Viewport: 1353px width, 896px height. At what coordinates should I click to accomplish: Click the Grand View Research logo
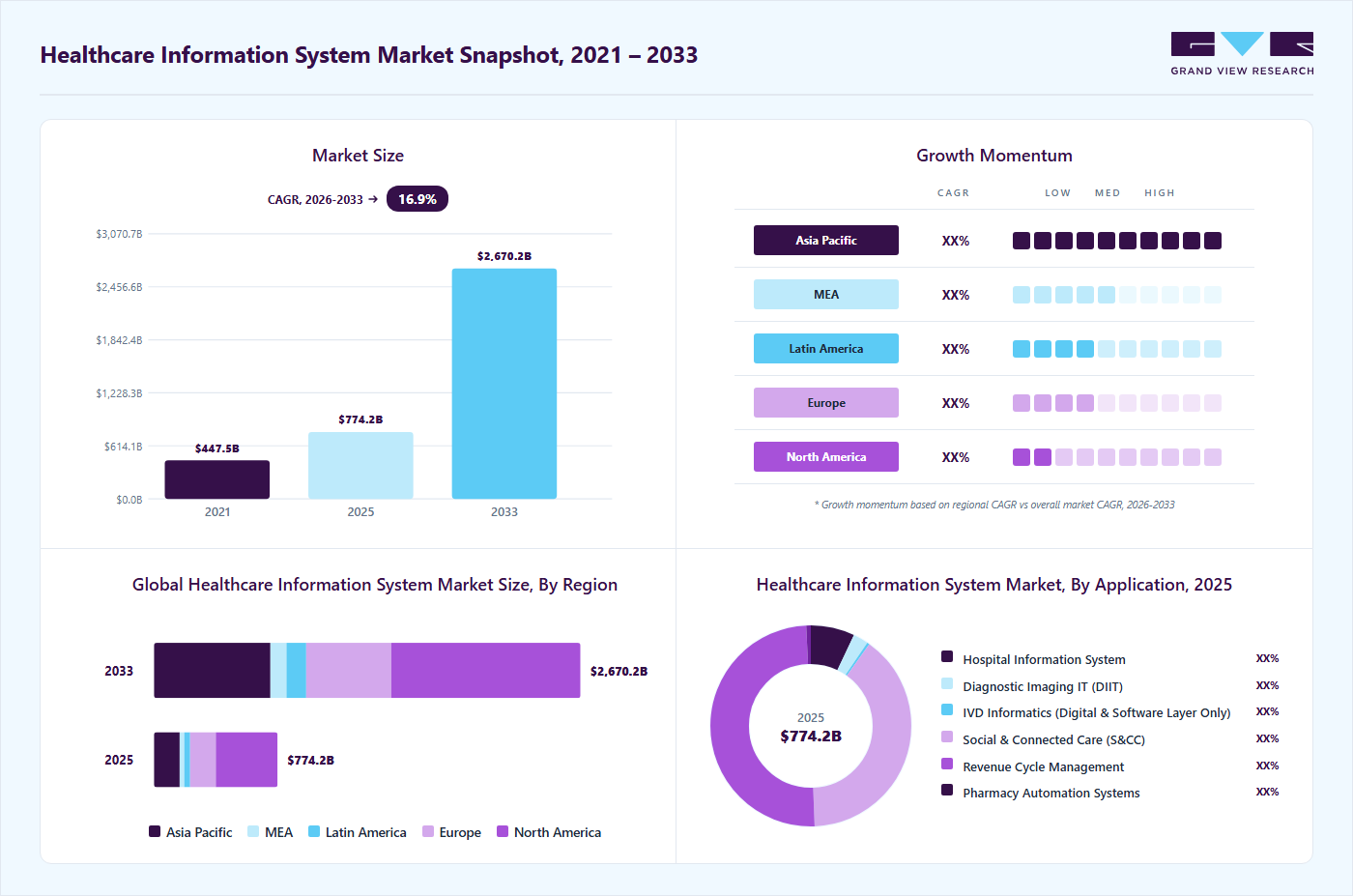point(1242,53)
